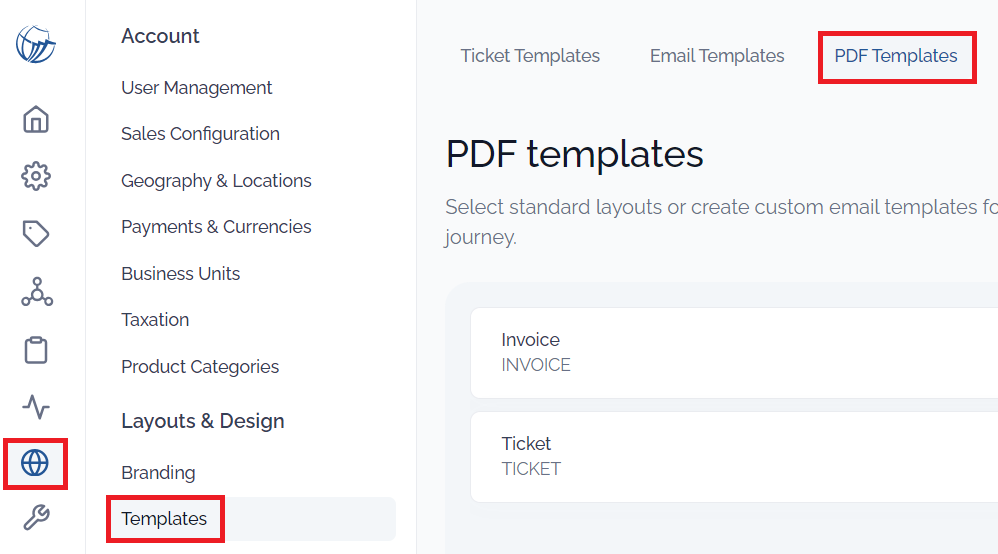Navigate to Payments & Currencies

click(x=216, y=227)
